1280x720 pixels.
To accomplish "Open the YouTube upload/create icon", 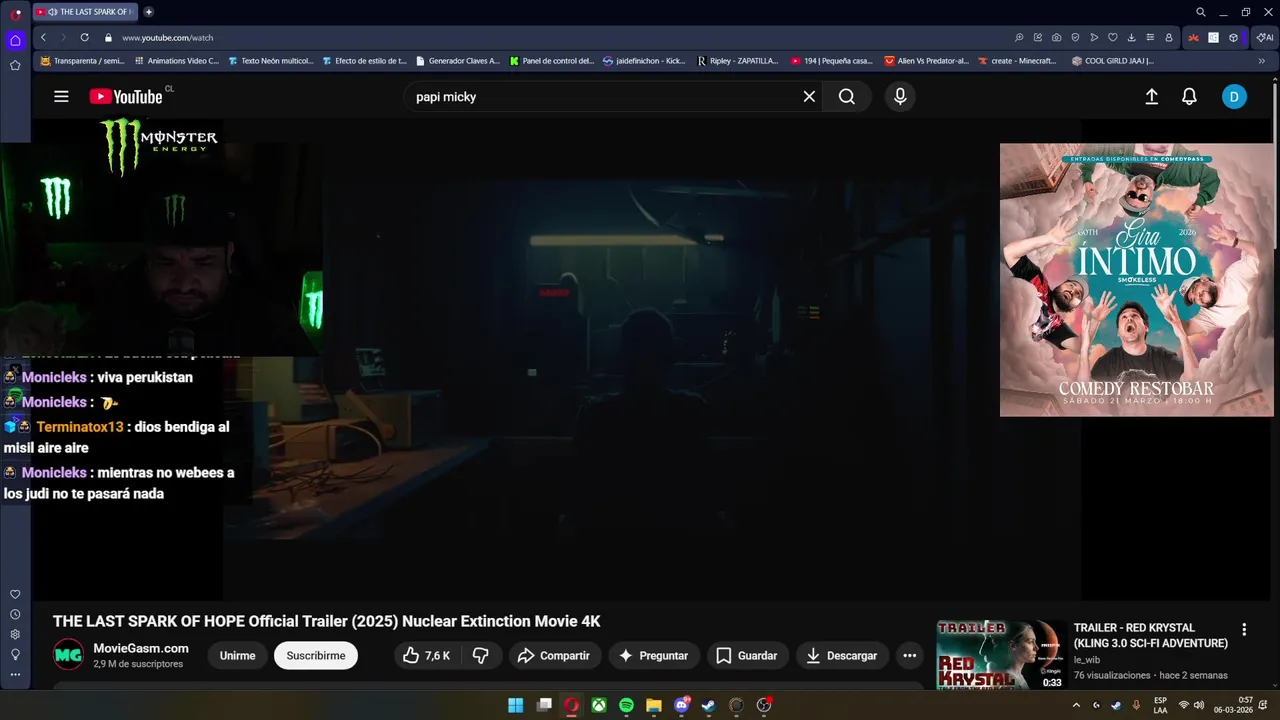I will [x=1151, y=97].
